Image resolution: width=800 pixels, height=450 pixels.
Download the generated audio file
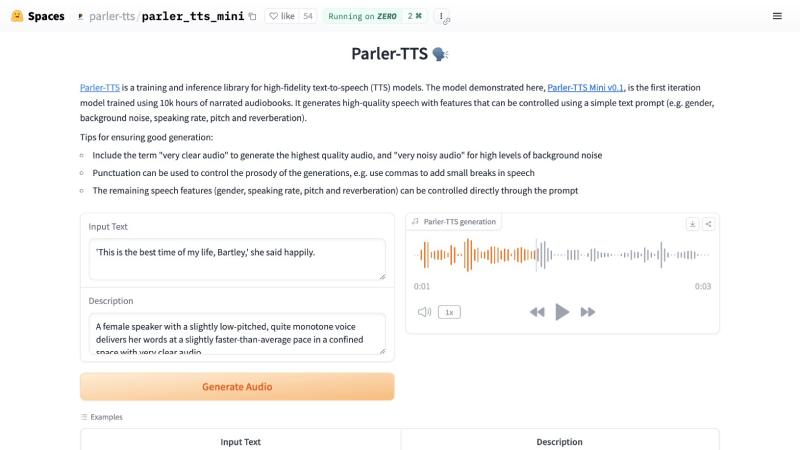tap(692, 224)
